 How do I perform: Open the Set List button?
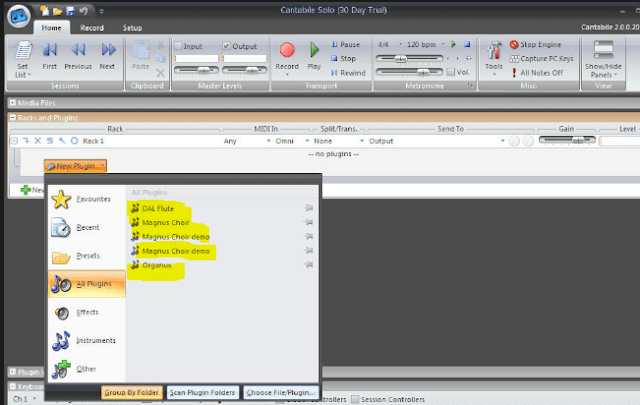point(22,60)
